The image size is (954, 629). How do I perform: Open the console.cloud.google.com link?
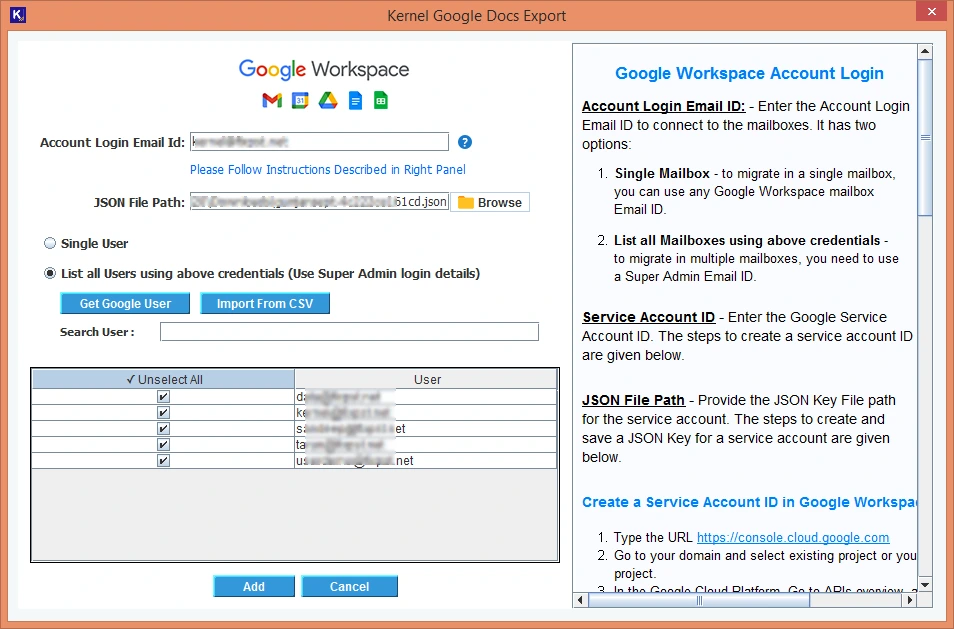tap(793, 538)
